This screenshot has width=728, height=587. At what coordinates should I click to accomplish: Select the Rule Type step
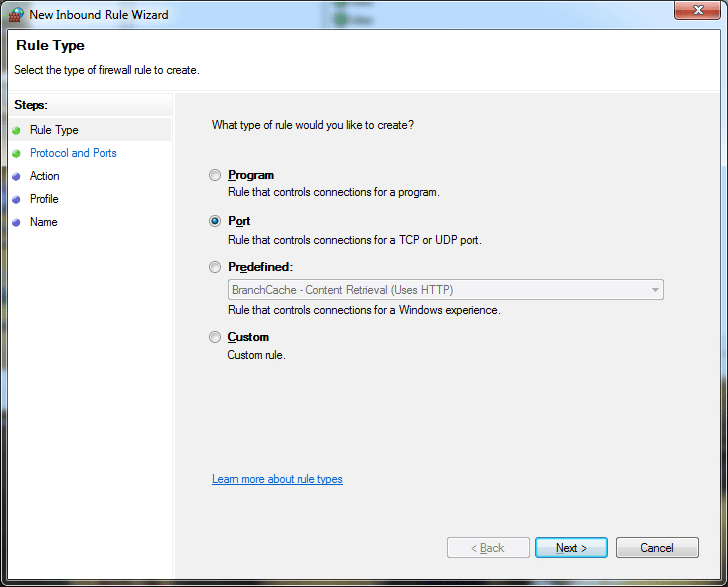point(54,130)
